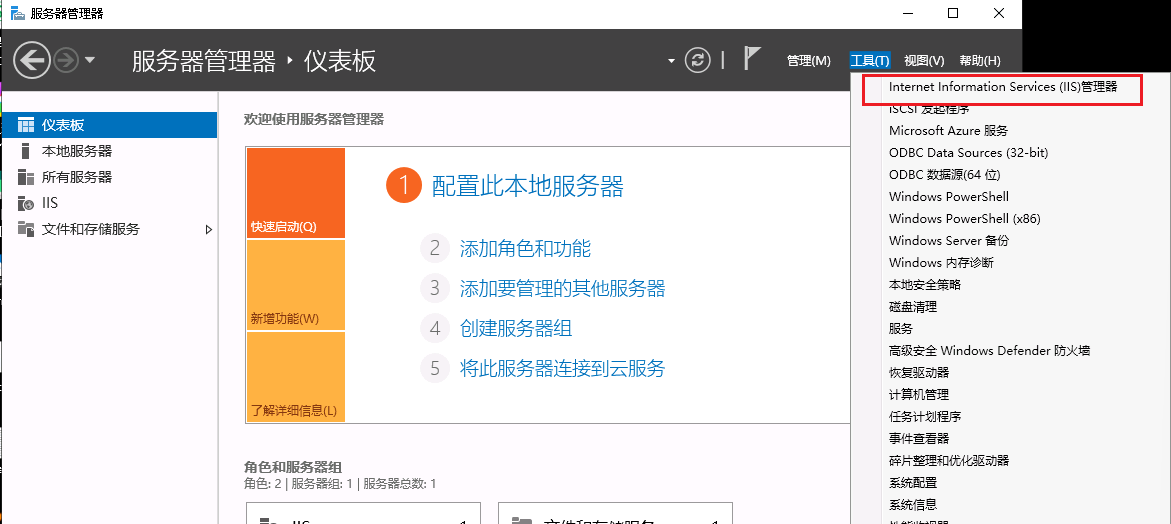Click the 文件和存储服务 icon
Viewport: 1171px width, 524px height.
click(x=26, y=229)
